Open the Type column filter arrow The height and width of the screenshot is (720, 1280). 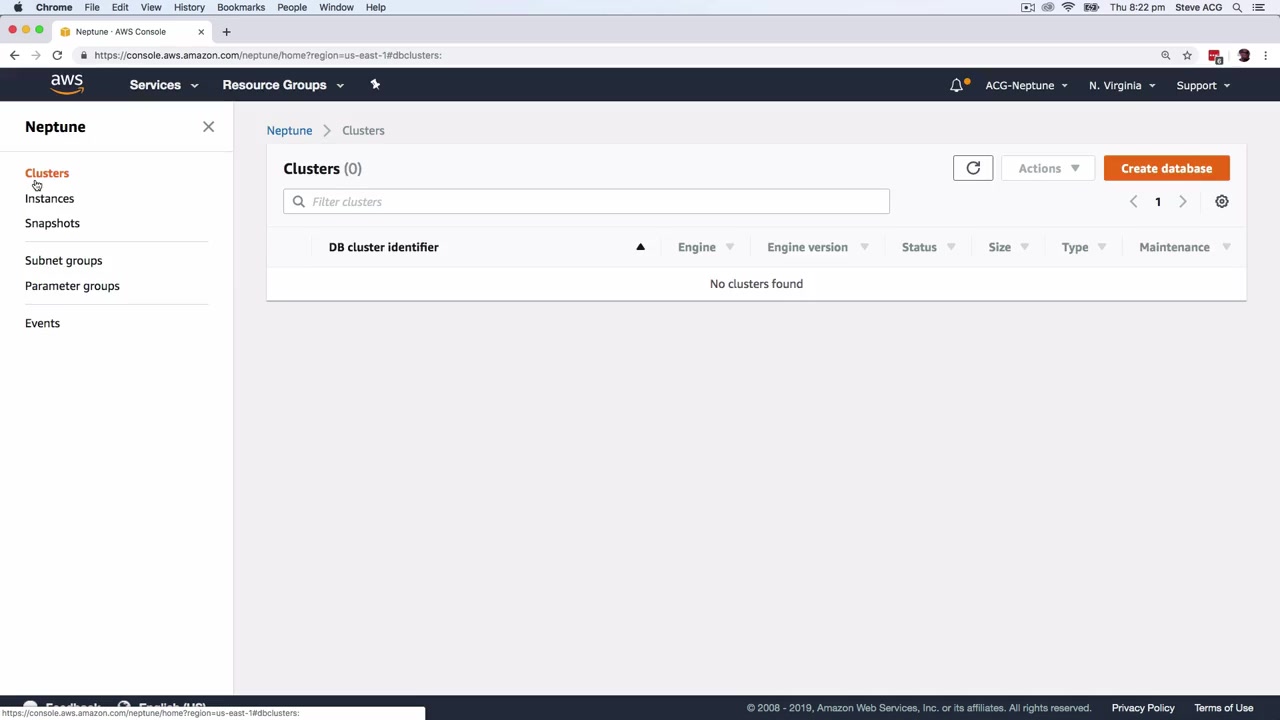click(x=1102, y=247)
